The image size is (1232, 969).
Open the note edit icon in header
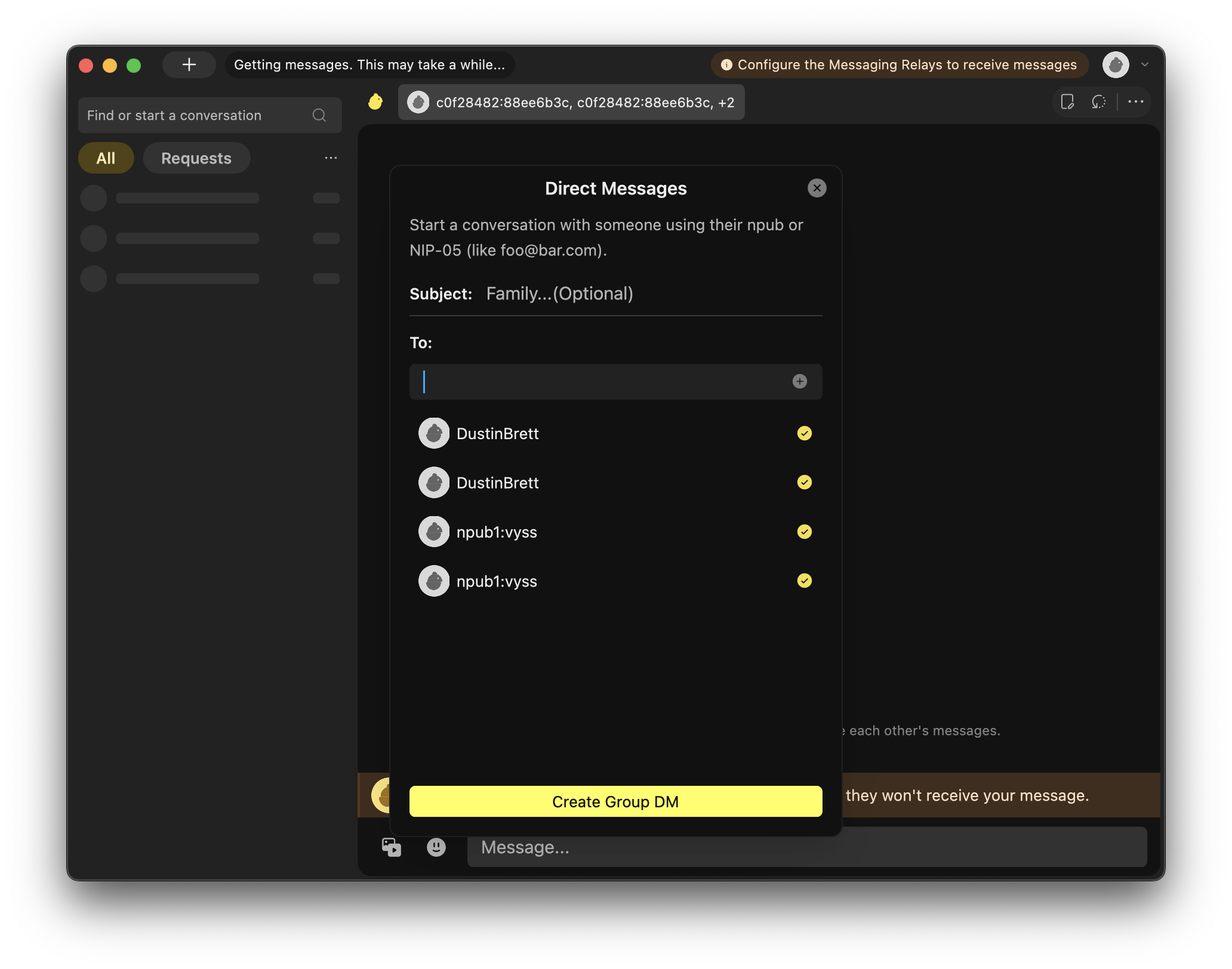pyautogui.click(x=1067, y=102)
